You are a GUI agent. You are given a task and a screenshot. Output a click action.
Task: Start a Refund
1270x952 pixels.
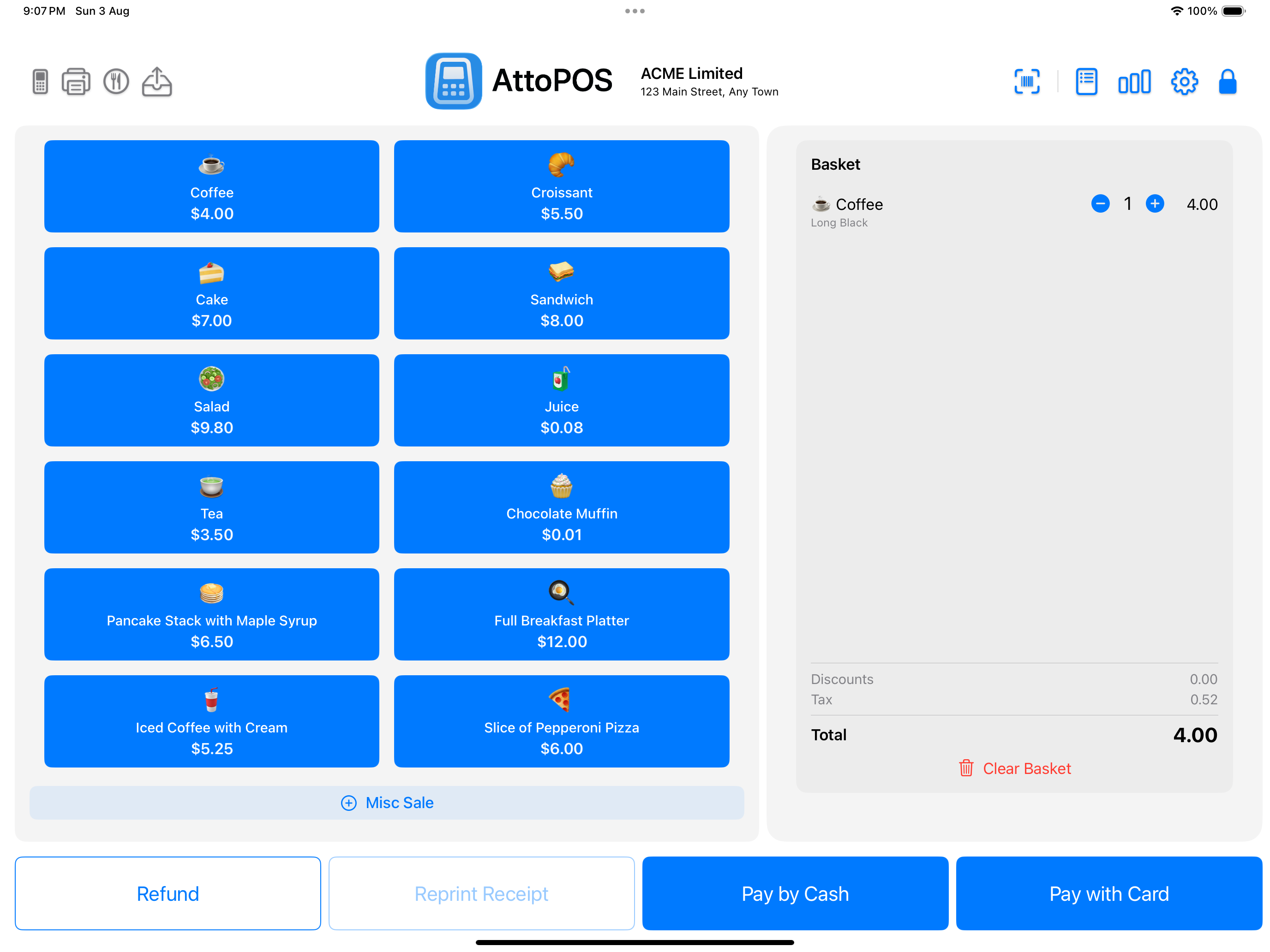[x=168, y=893]
